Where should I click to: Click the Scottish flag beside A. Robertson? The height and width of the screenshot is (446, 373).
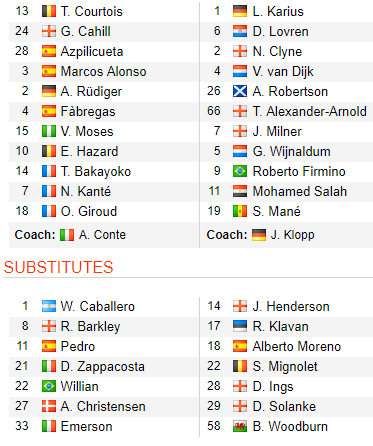click(240, 91)
